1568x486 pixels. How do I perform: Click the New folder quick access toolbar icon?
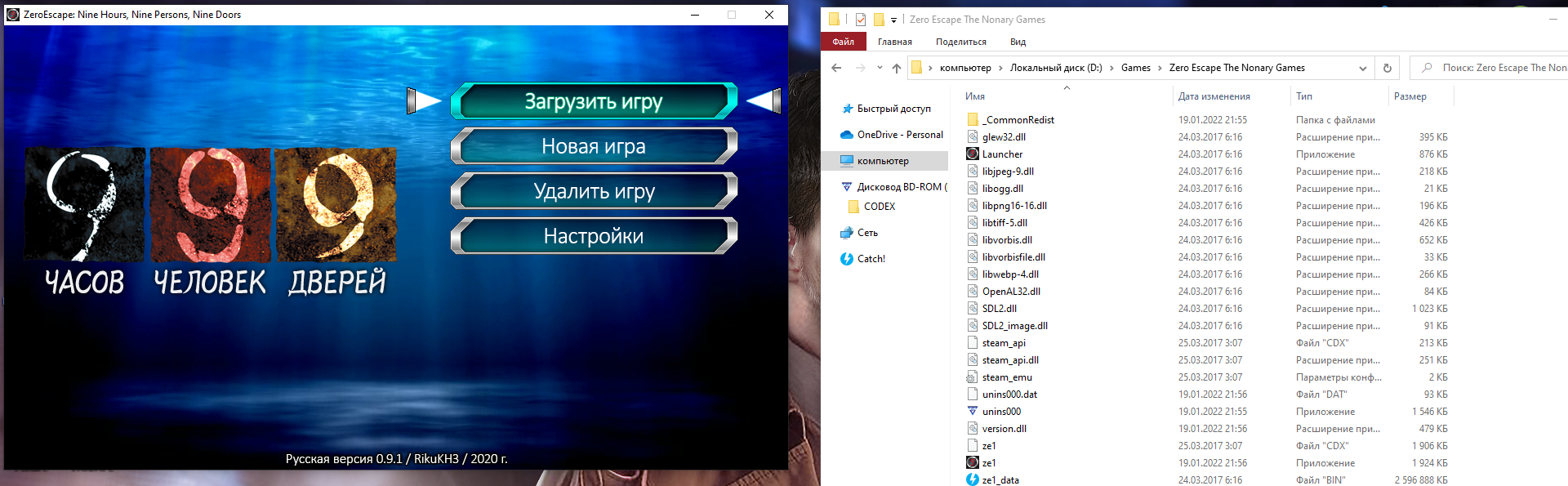pyautogui.click(x=879, y=20)
